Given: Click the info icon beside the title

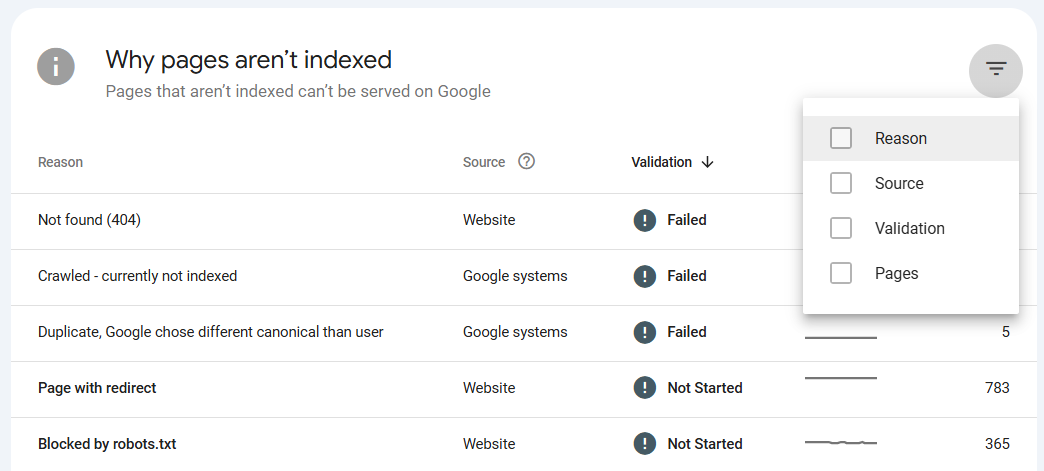Looking at the screenshot, I should (56, 68).
